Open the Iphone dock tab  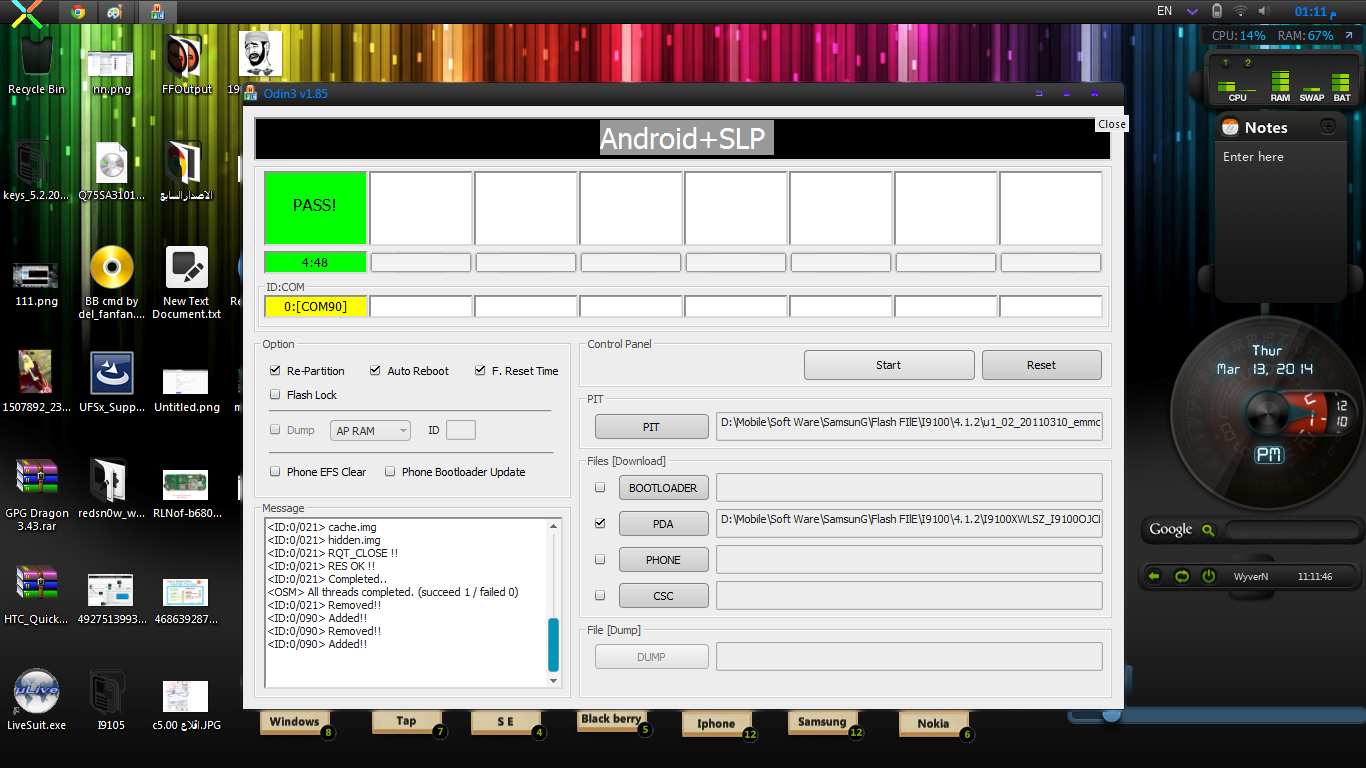[x=716, y=724]
